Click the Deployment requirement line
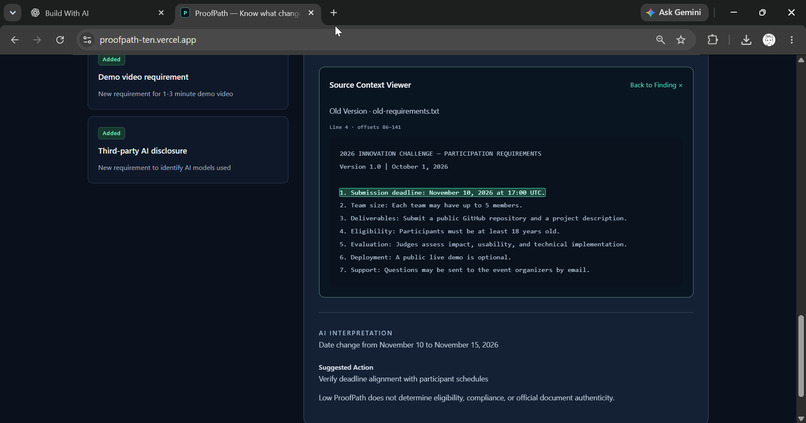Image resolution: width=806 pixels, height=423 pixels. pyautogui.click(x=425, y=257)
